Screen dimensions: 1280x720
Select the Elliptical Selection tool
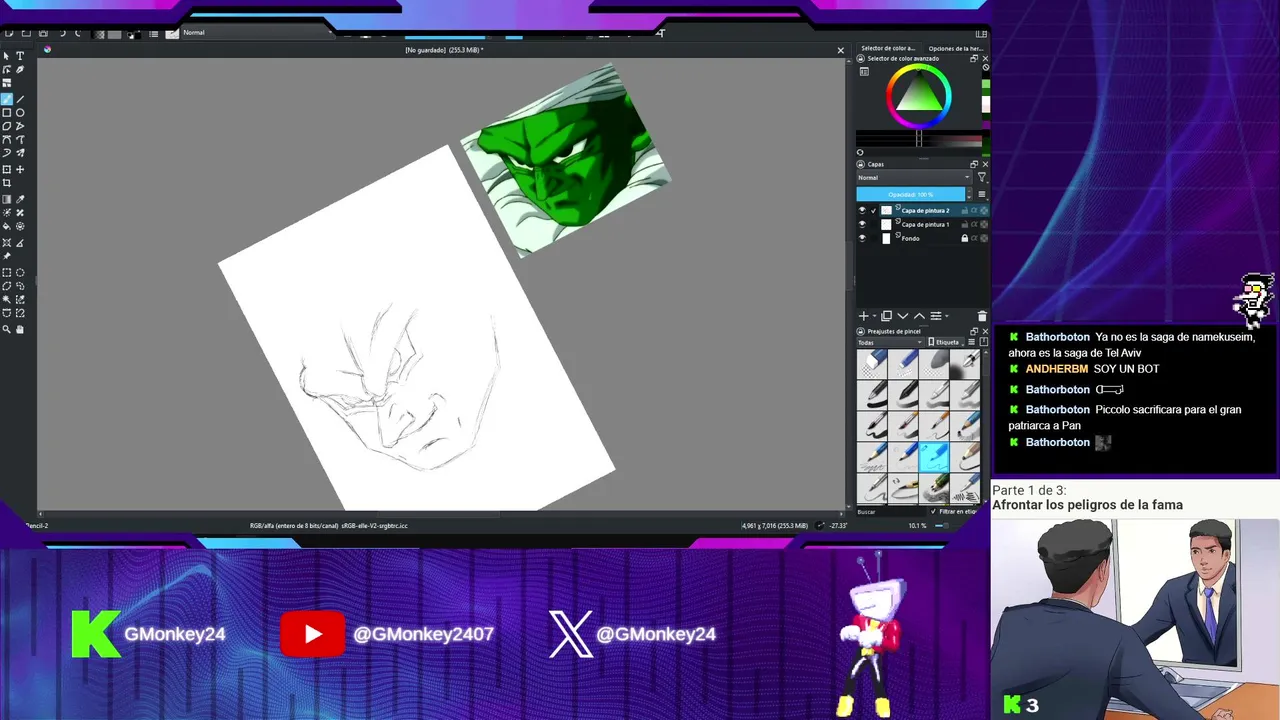[x=20, y=272]
